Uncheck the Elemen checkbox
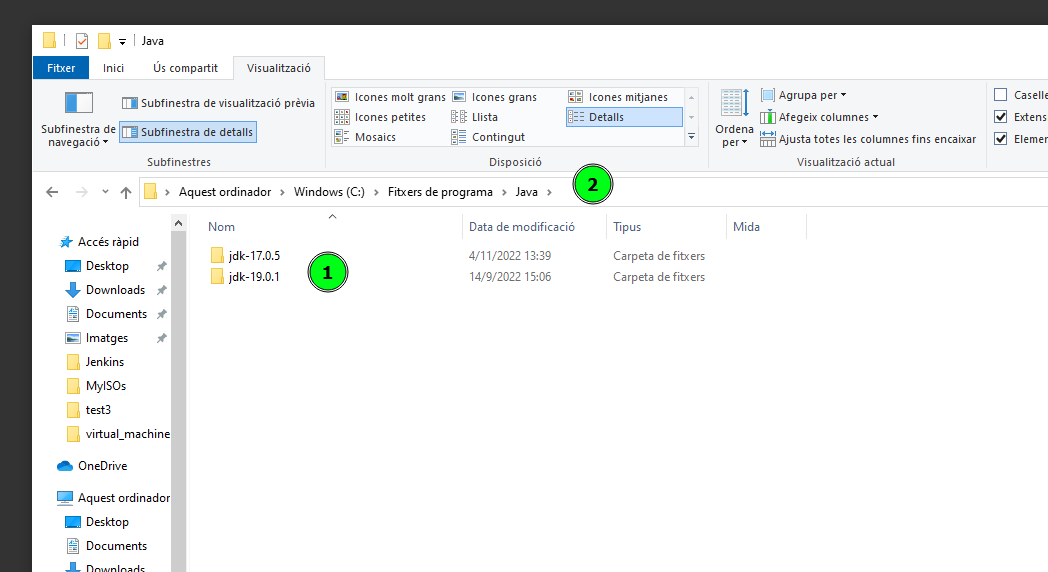1048x572 pixels. point(1001,139)
